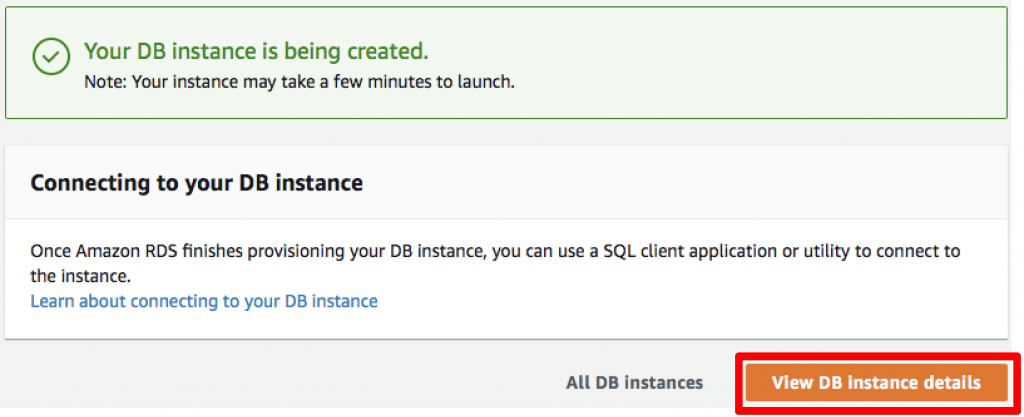Click the green success checkmark icon
This screenshot has width=1024, height=417.
click(x=51, y=57)
